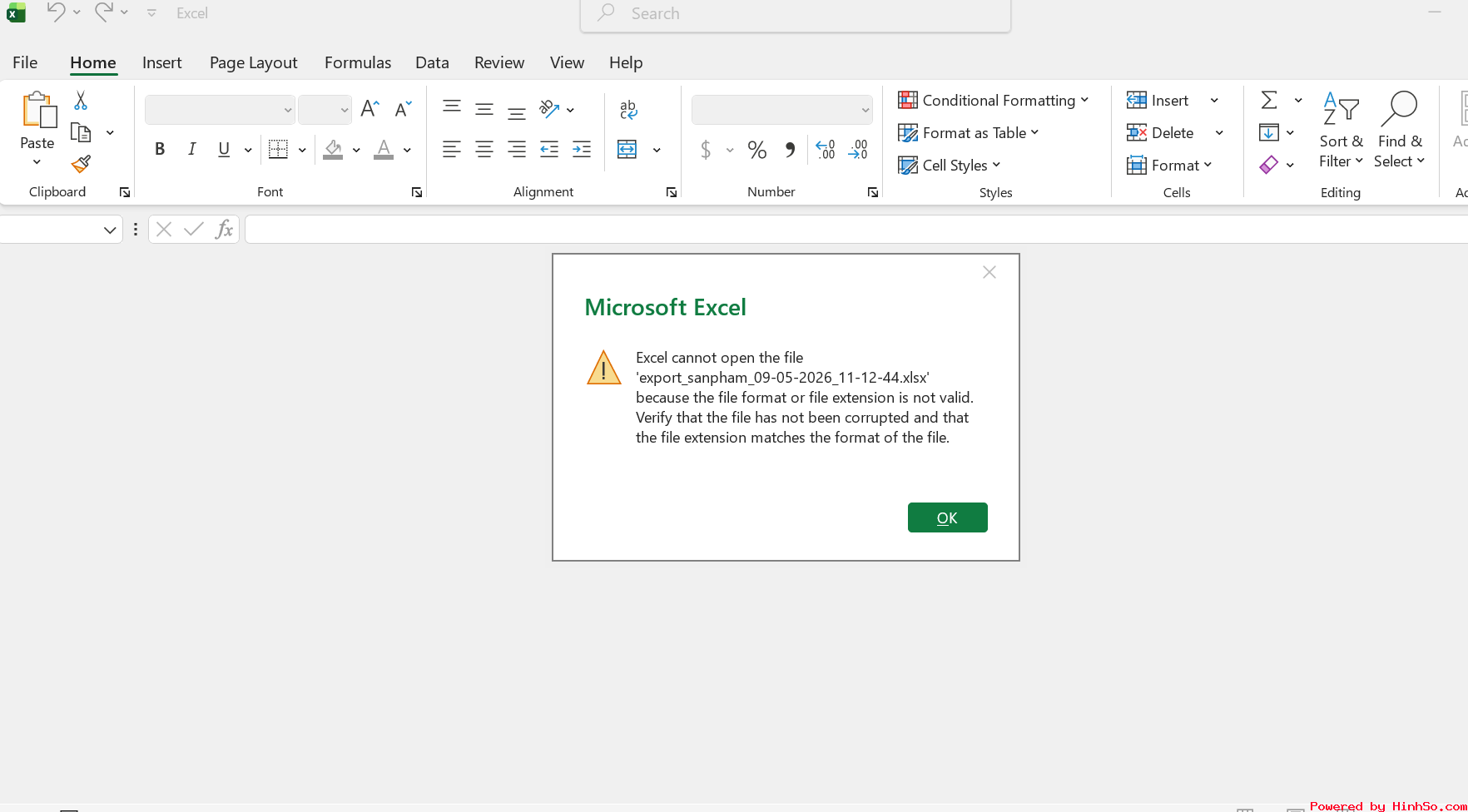
Task: Apply the Font Color swatch
Action: click(x=384, y=150)
